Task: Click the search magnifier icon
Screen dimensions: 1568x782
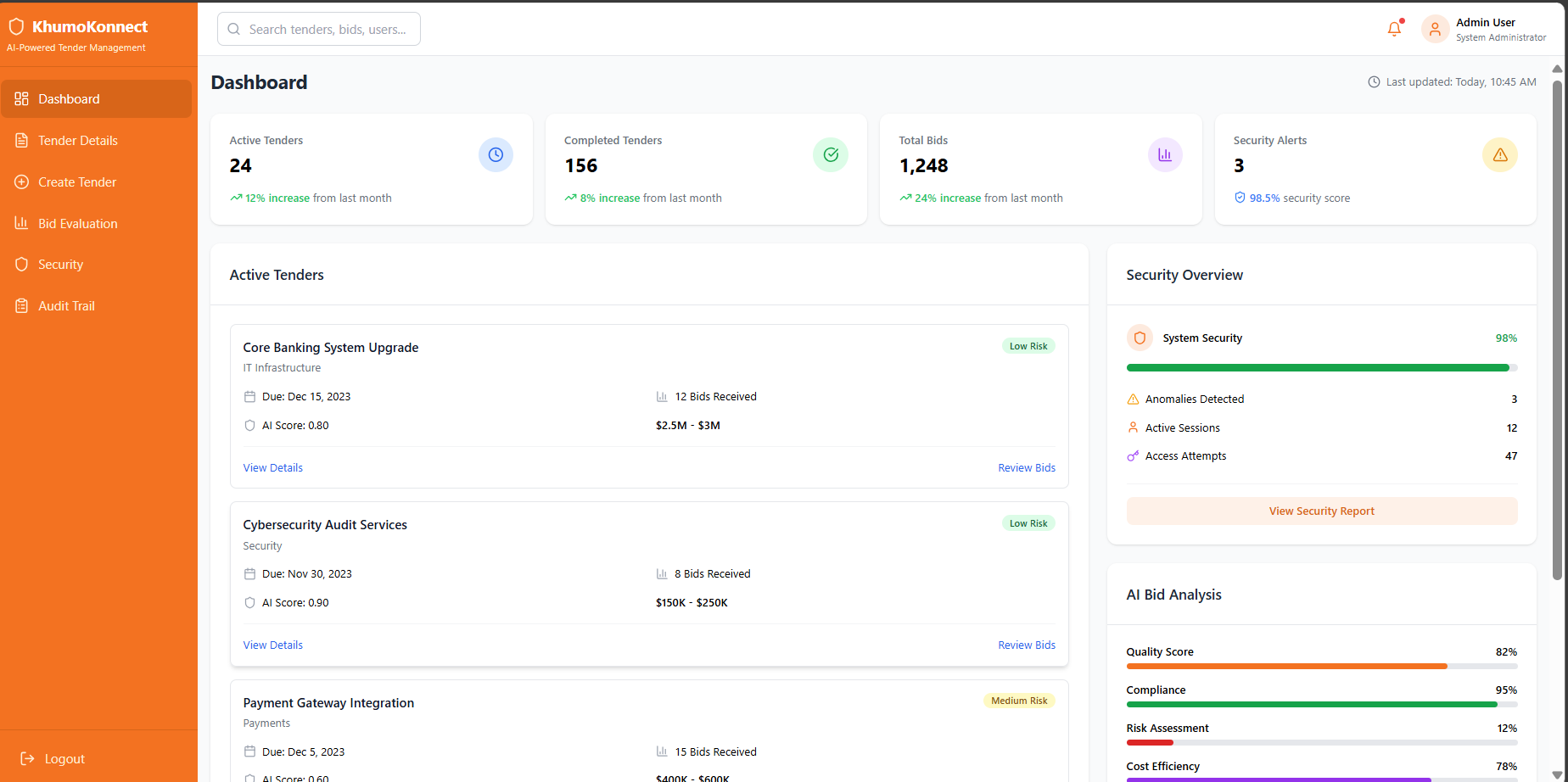Action: coord(234,29)
